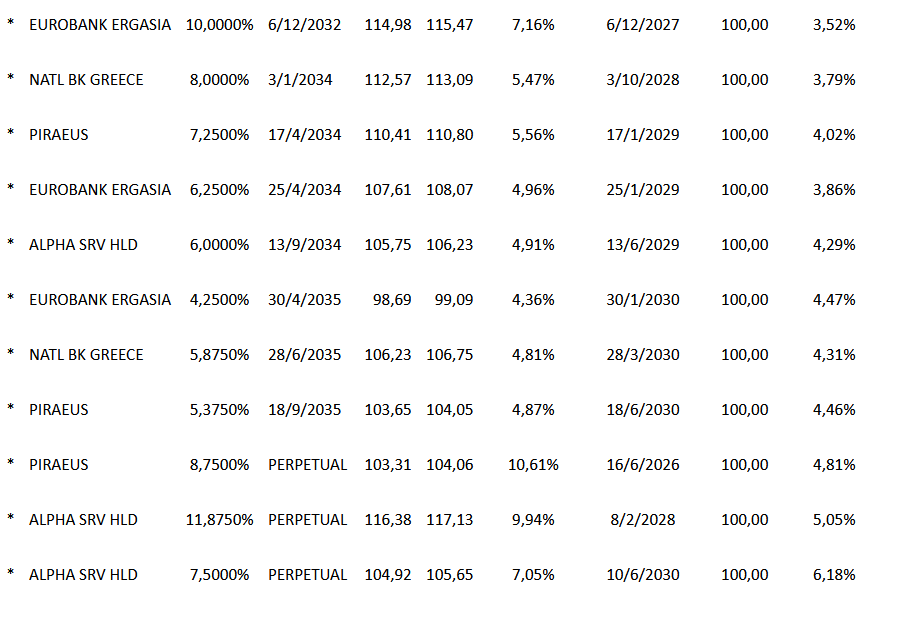This screenshot has width=923, height=630.
Task: Click the 4,47% yield-to-call value
Action: point(834,300)
